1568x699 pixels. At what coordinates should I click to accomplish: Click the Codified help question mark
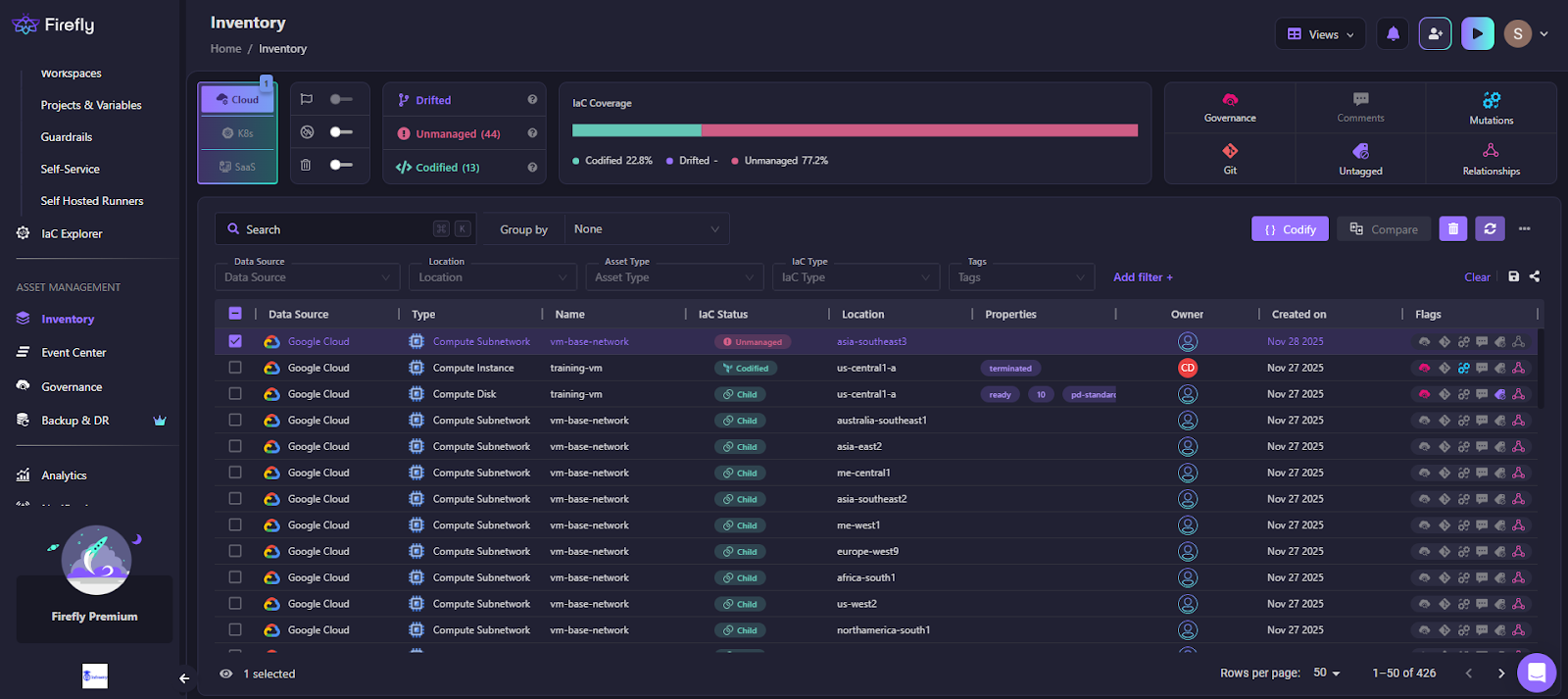[x=532, y=168]
